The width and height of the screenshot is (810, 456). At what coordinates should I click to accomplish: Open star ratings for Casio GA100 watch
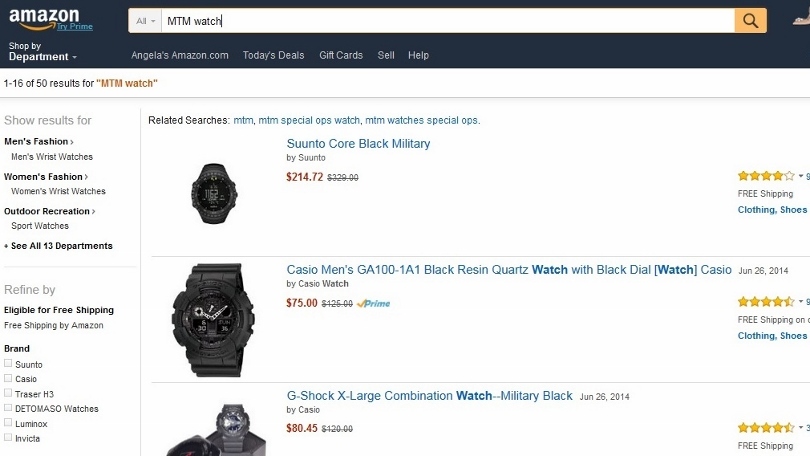[x=766, y=301]
